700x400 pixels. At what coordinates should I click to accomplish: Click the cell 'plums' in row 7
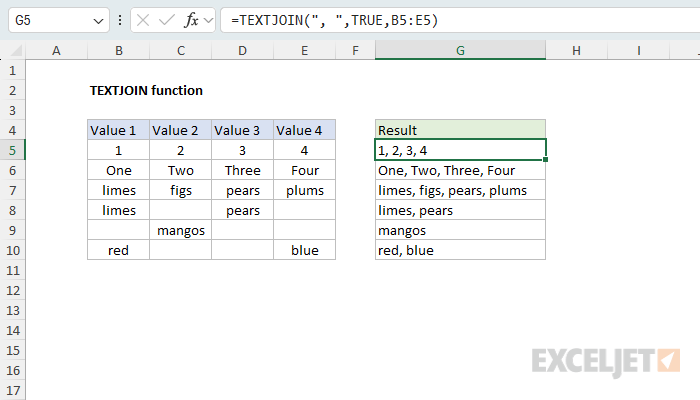(x=304, y=191)
